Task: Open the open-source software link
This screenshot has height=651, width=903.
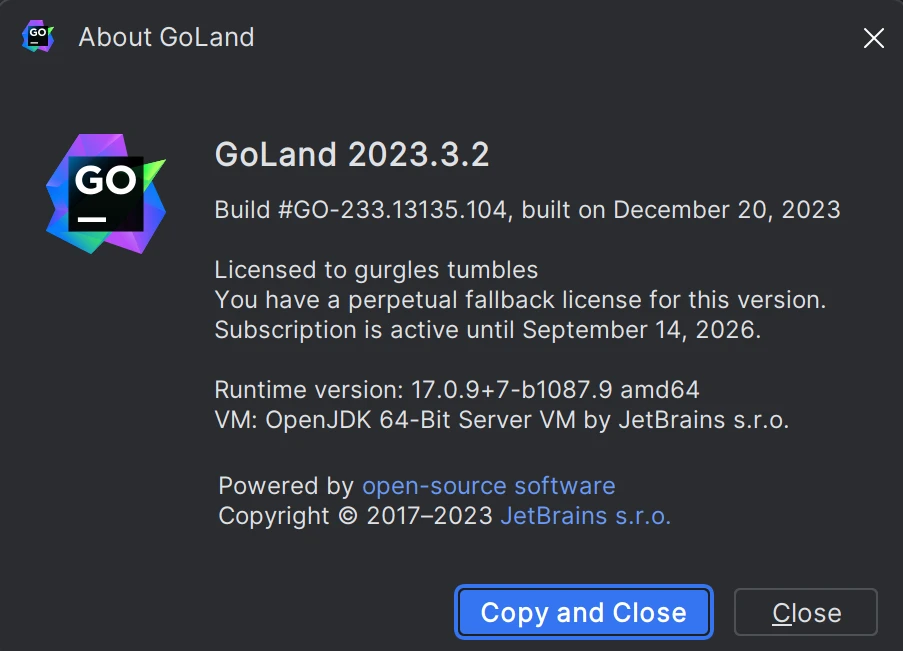Action: (x=488, y=486)
